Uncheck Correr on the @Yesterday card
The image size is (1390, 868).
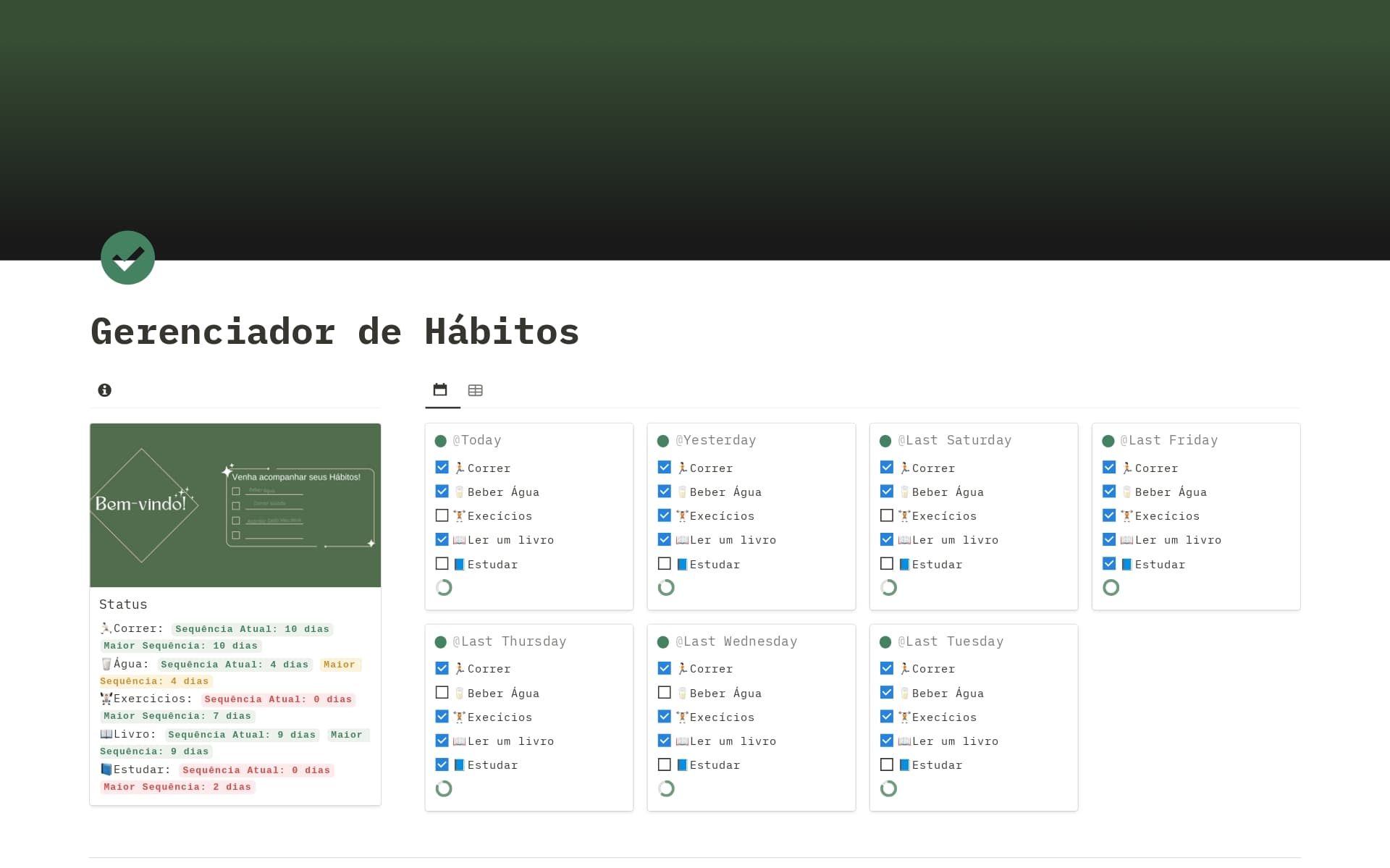click(x=665, y=467)
